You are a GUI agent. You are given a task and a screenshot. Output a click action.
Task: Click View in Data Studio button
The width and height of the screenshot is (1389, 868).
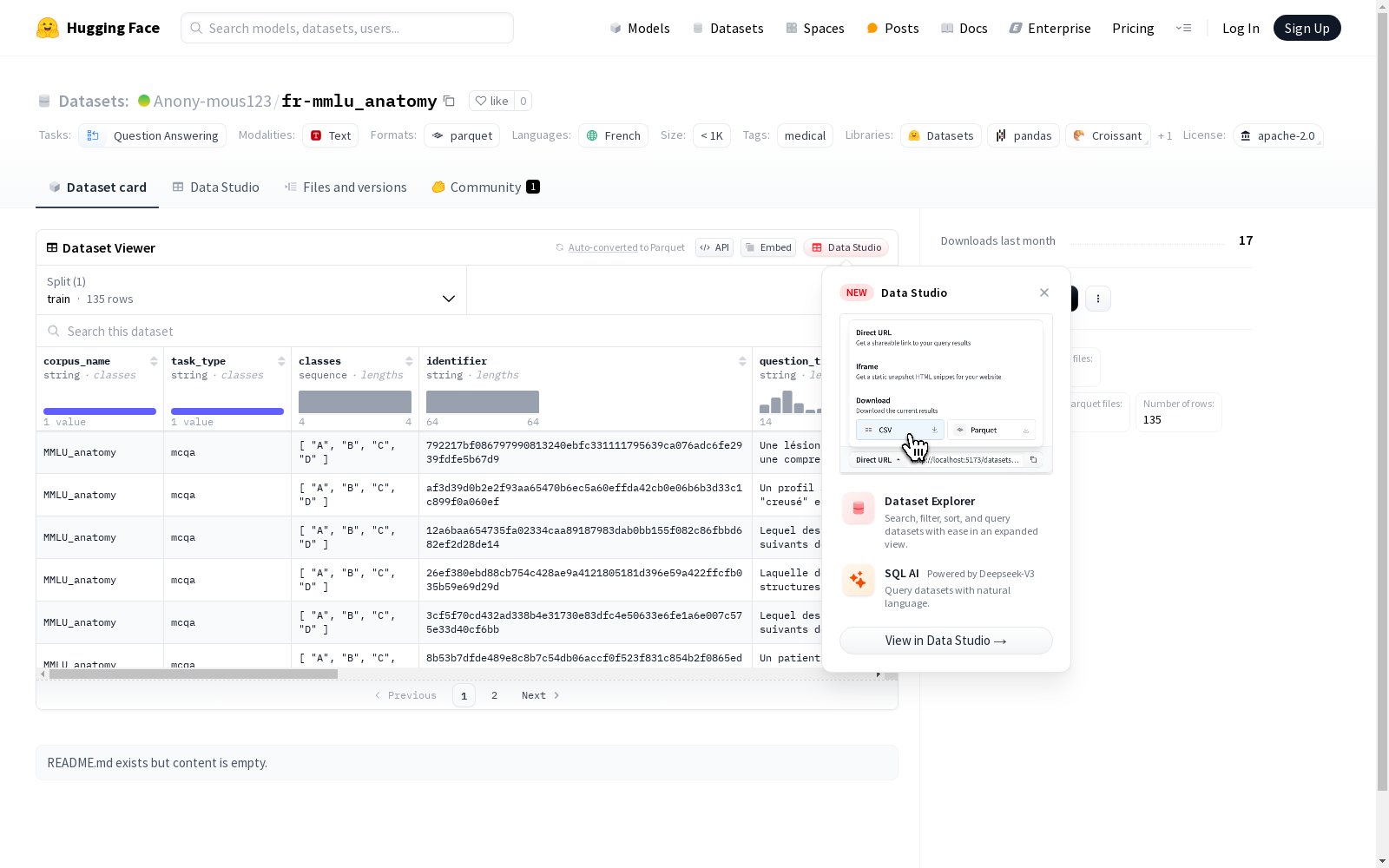[946, 641]
